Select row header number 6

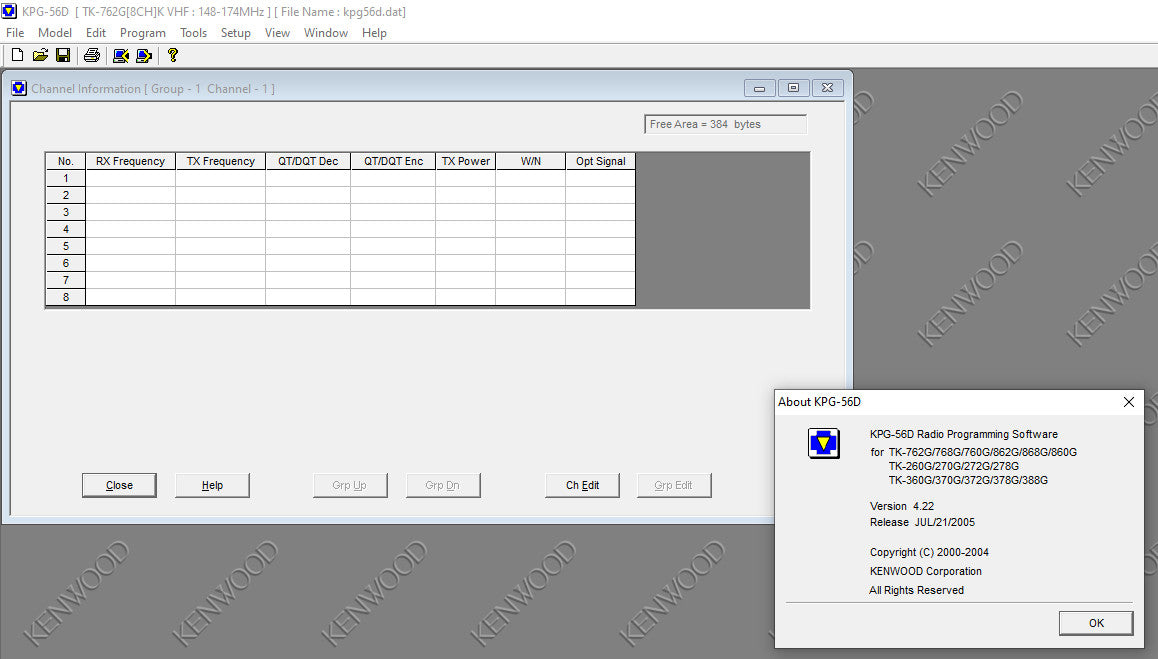click(x=66, y=263)
